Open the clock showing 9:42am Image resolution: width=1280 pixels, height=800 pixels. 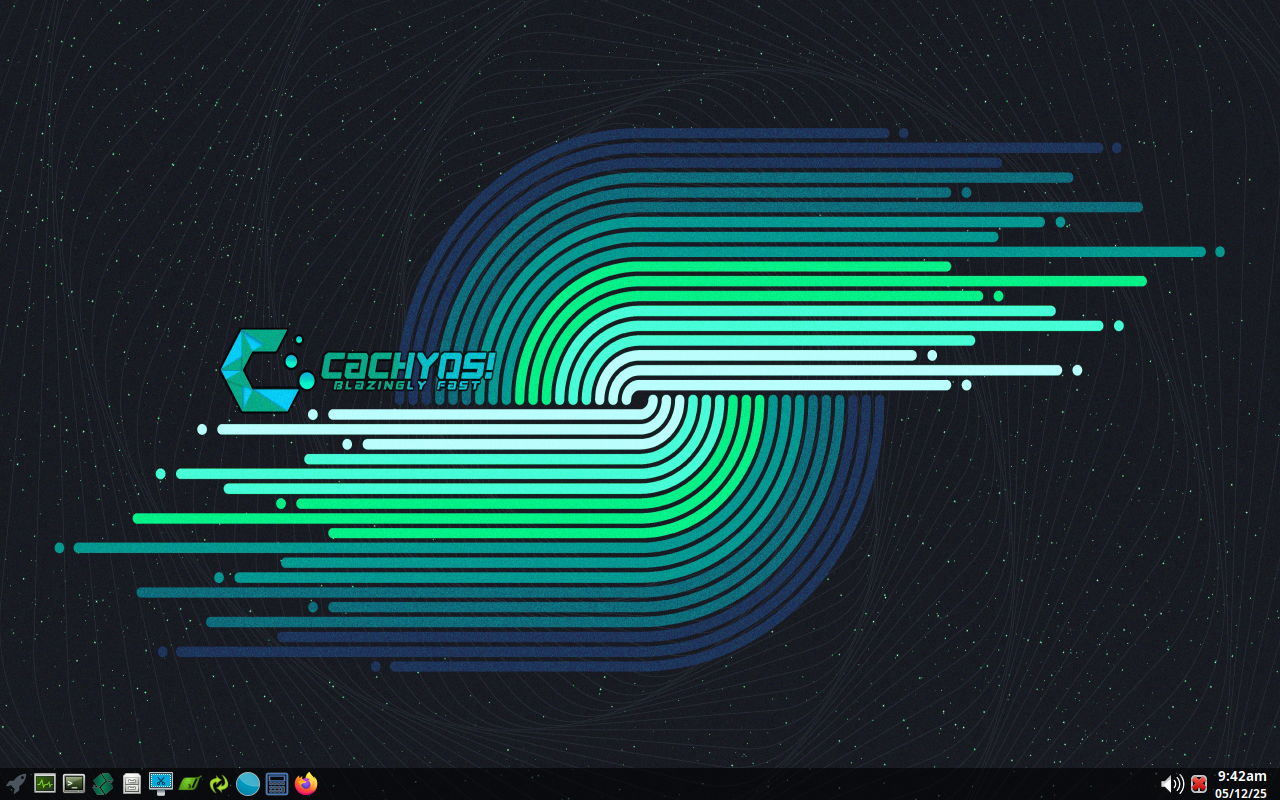tap(1242, 776)
